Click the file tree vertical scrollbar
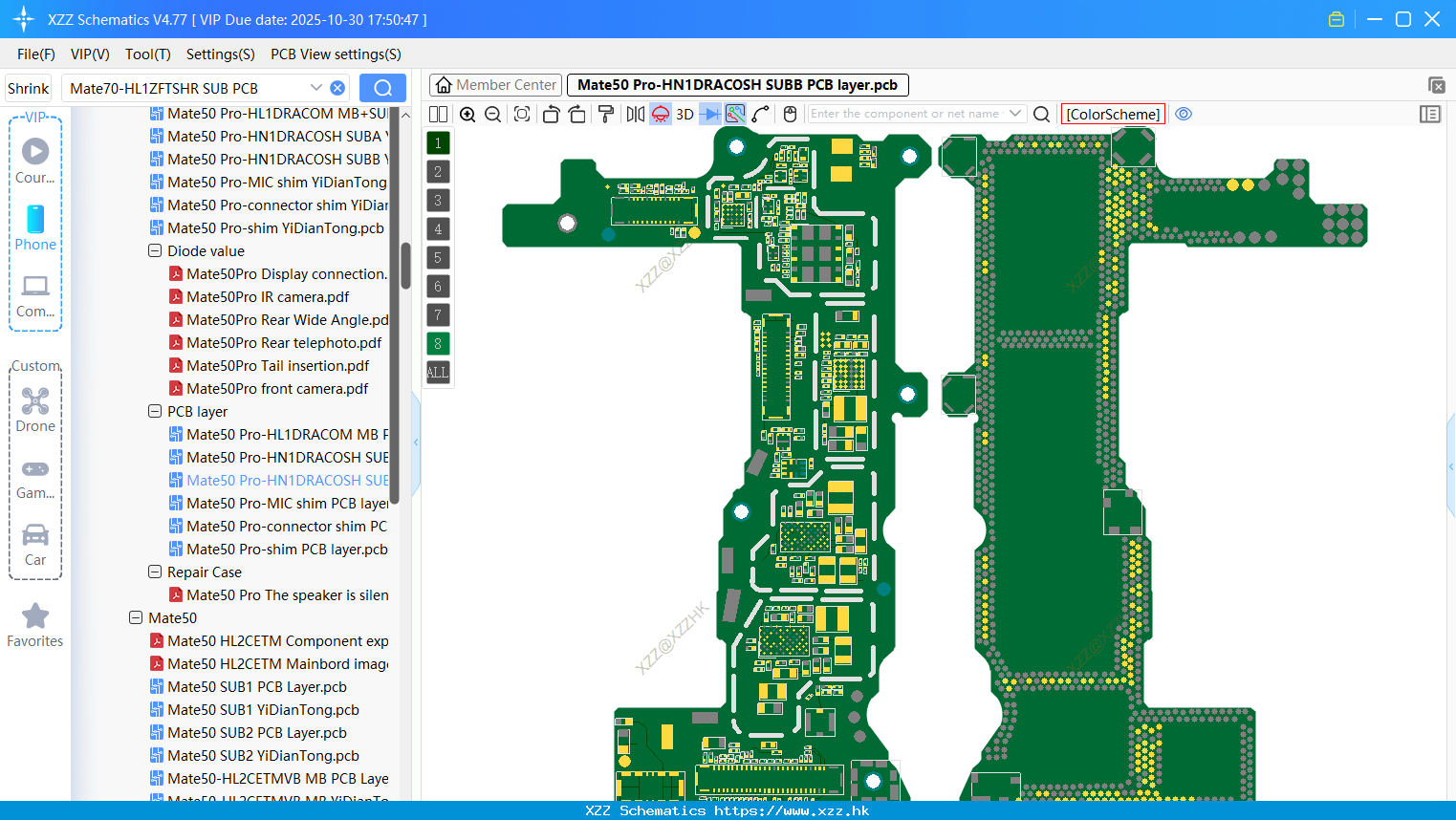 click(405, 265)
